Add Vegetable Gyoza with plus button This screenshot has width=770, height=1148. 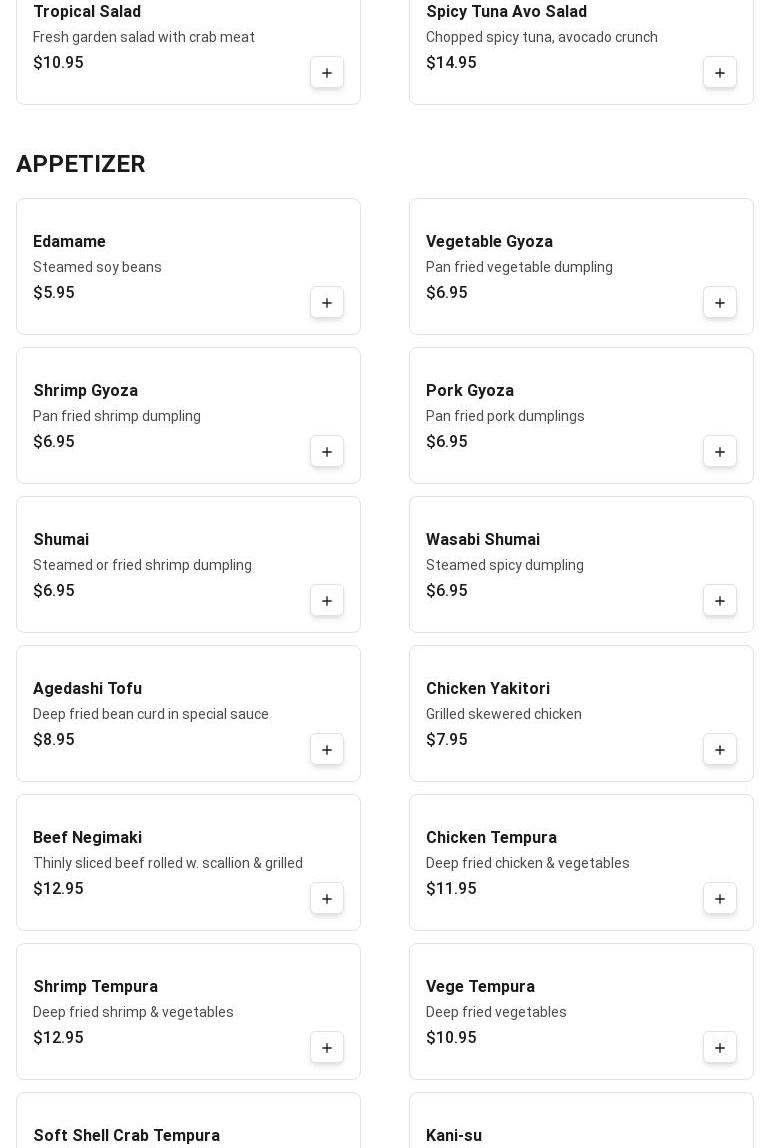tap(720, 303)
